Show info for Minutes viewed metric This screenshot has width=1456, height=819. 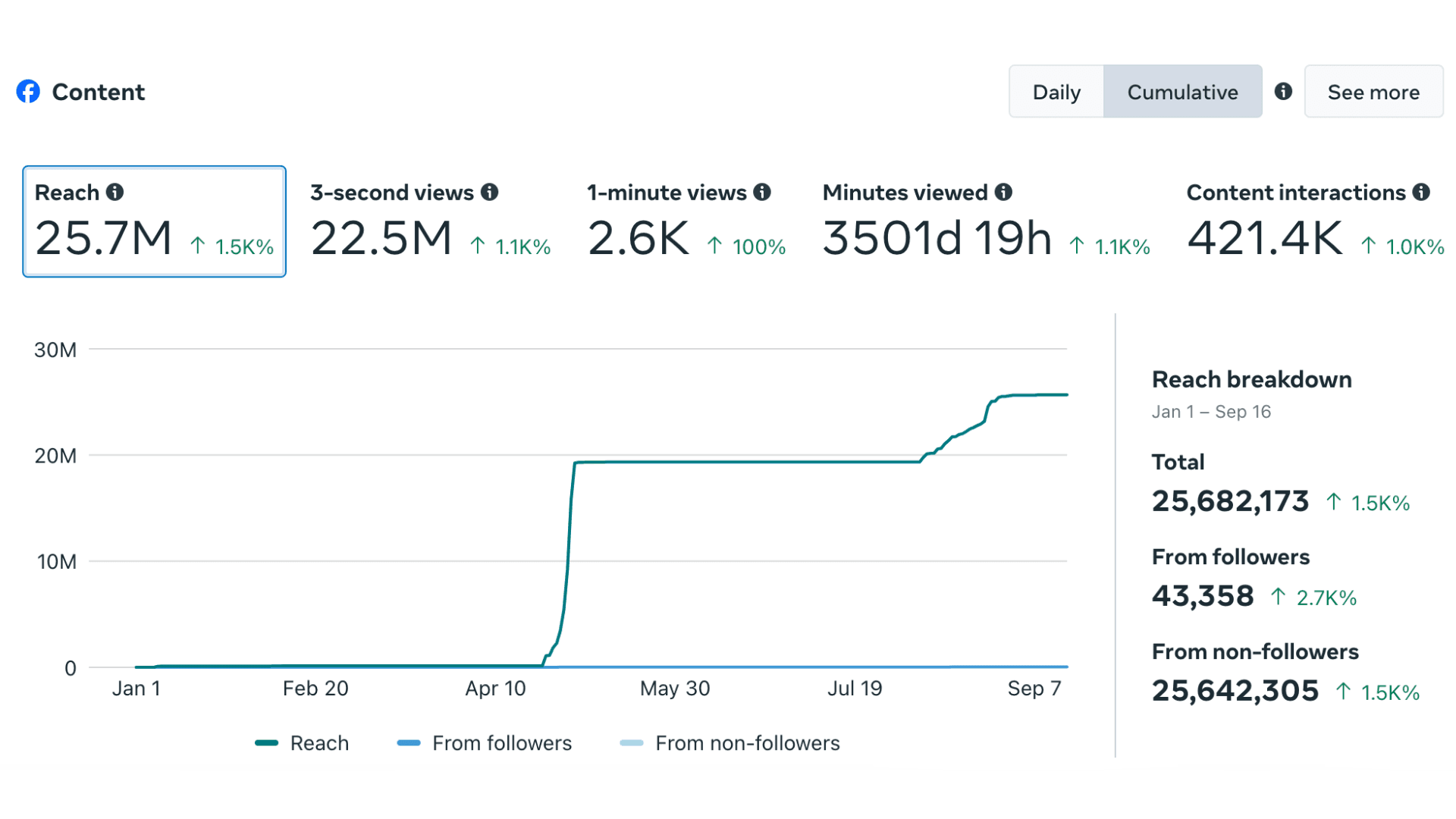(x=1003, y=192)
